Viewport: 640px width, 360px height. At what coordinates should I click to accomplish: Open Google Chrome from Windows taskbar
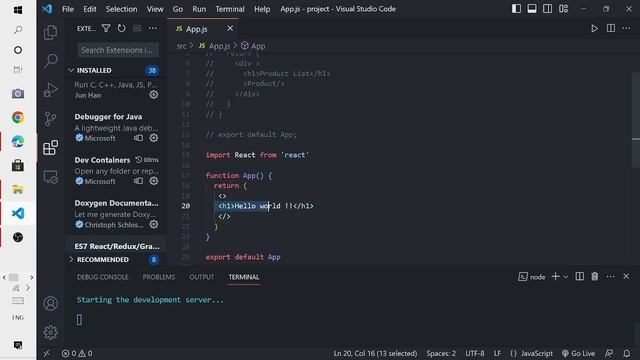pyautogui.click(x=18, y=118)
